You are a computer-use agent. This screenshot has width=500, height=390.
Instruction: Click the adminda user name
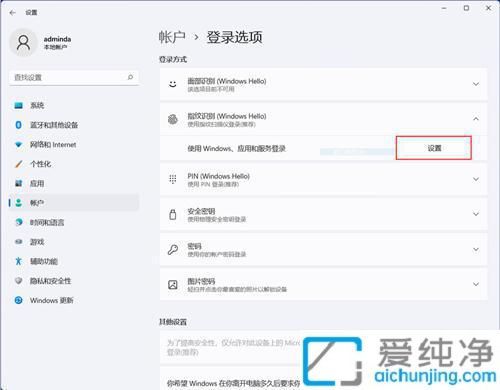[57, 39]
